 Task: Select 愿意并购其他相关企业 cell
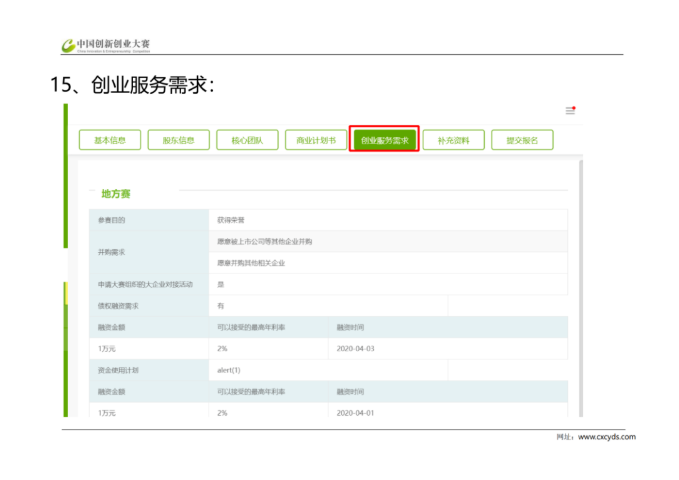click(388, 263)
